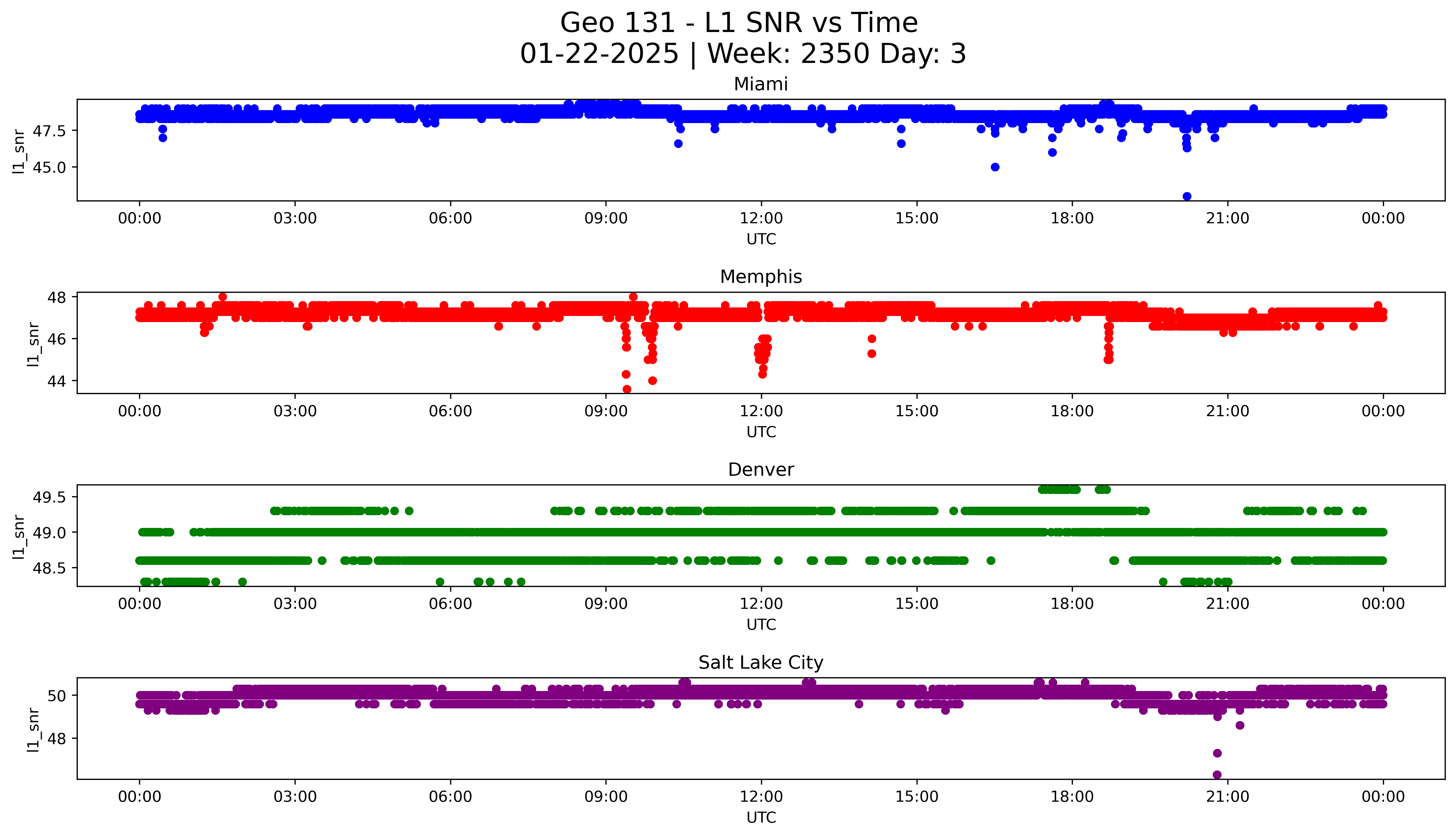Viewport: 1456px width, 837px height.
Task: Click the lowest blue outlier point in Miami plot
Action: tap(1187, 196)
